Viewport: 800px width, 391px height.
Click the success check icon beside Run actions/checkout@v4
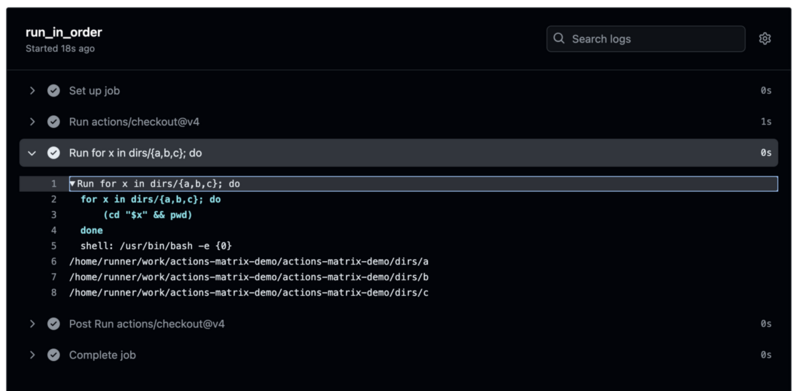[x=54, y=122]
